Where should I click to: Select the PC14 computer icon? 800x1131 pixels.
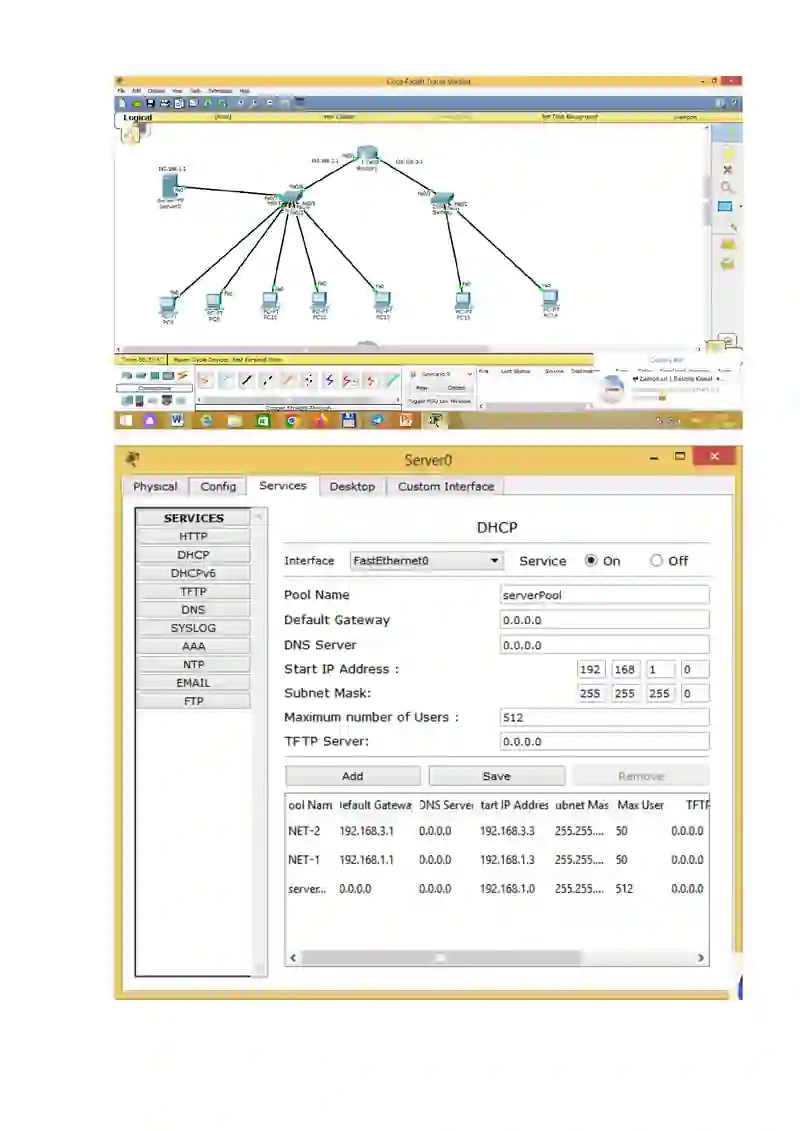point(550,296)
